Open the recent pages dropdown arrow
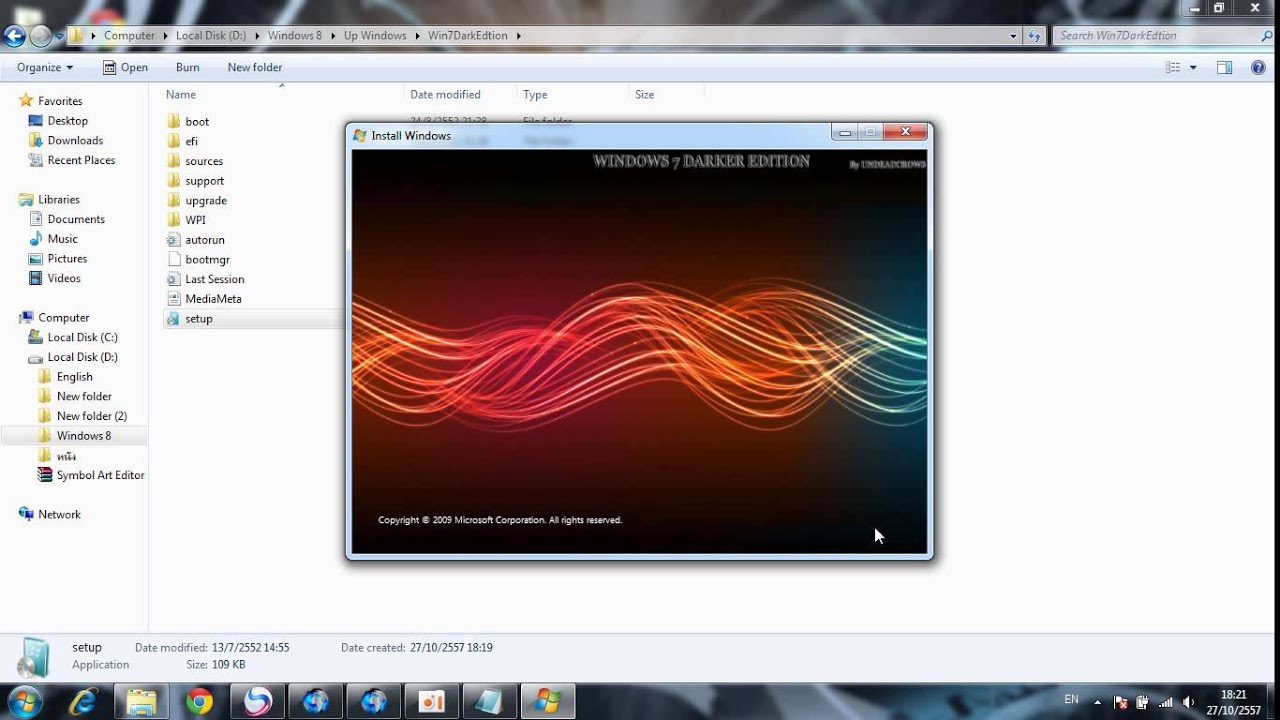 (x=60, y=36)
